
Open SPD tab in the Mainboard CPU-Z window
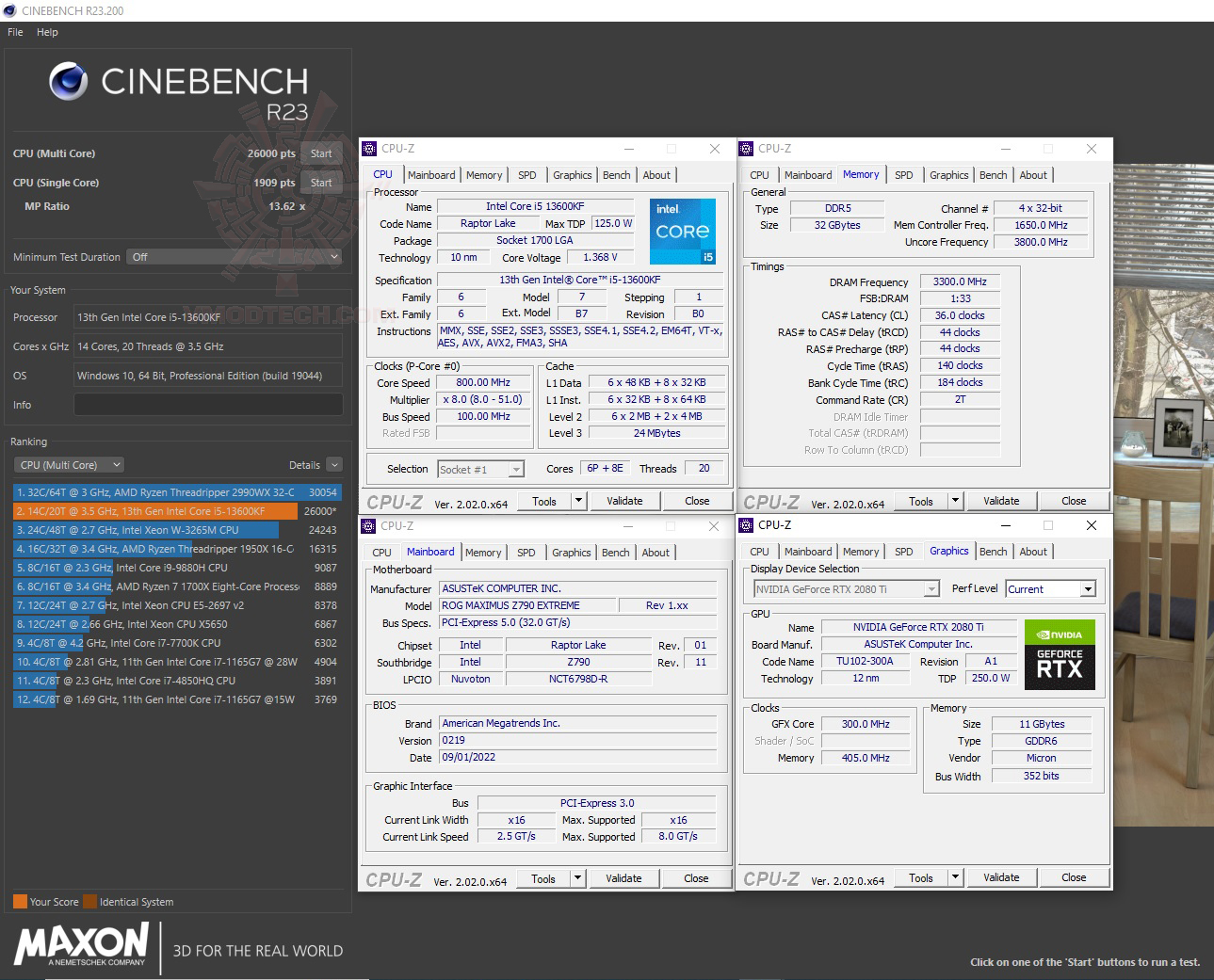pos(526,553)
